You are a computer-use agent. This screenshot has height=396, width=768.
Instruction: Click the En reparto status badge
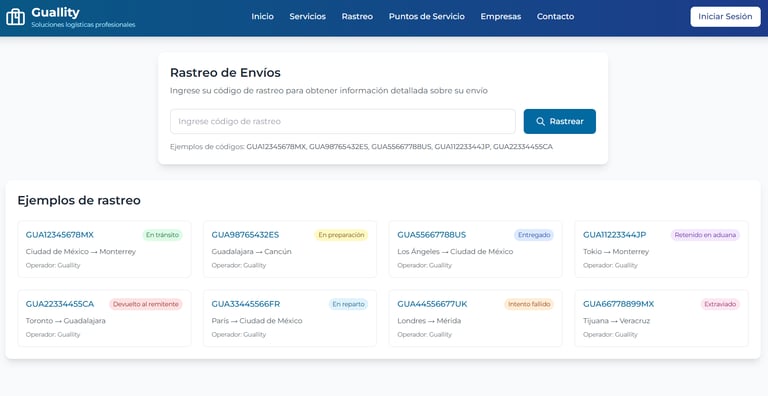coord(348,304)
